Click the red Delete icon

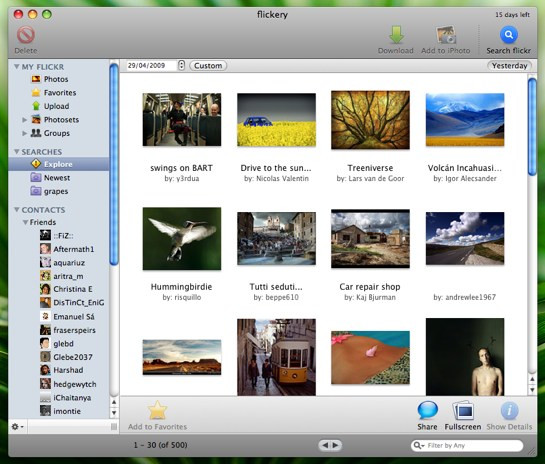coord(26,35)
